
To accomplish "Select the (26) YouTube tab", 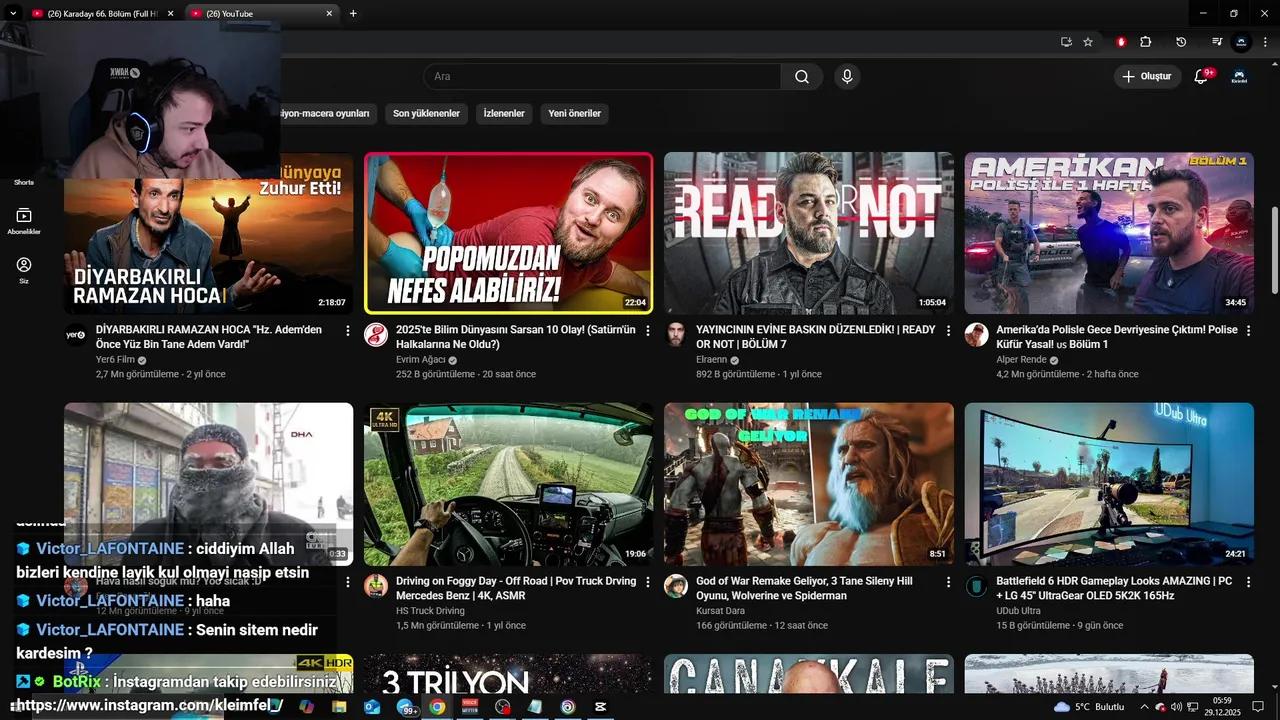I will click(262, 14).
